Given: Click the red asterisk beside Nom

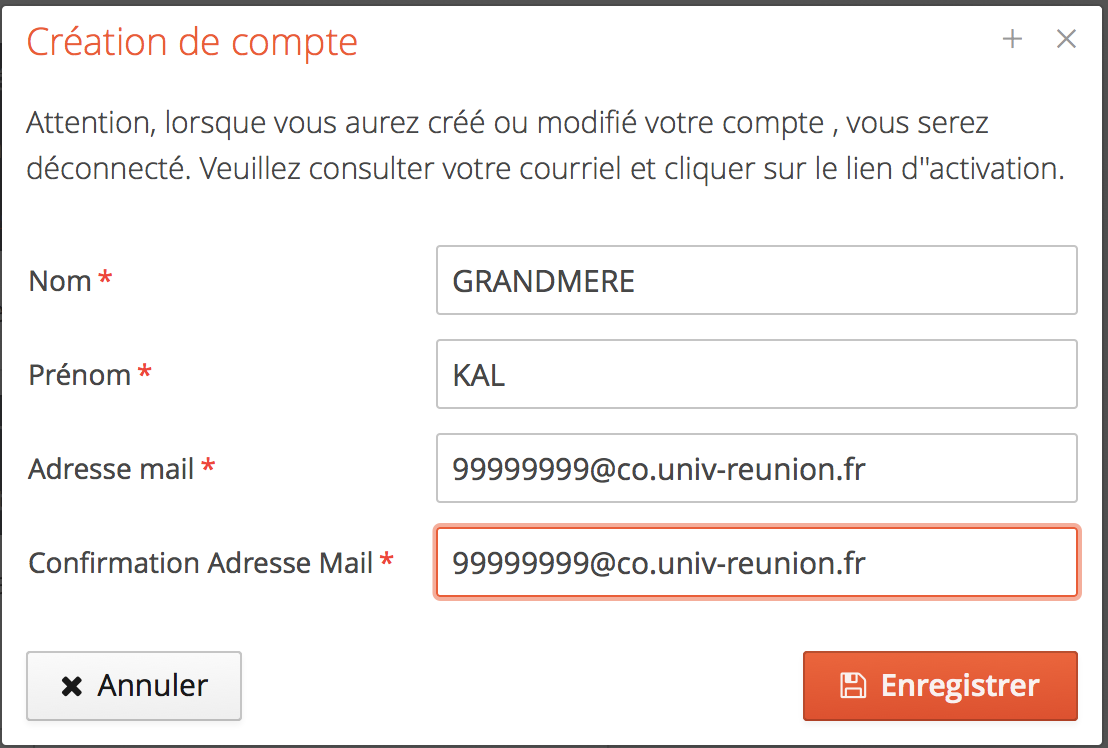Looking at the screenshot, I should (105, 276).
